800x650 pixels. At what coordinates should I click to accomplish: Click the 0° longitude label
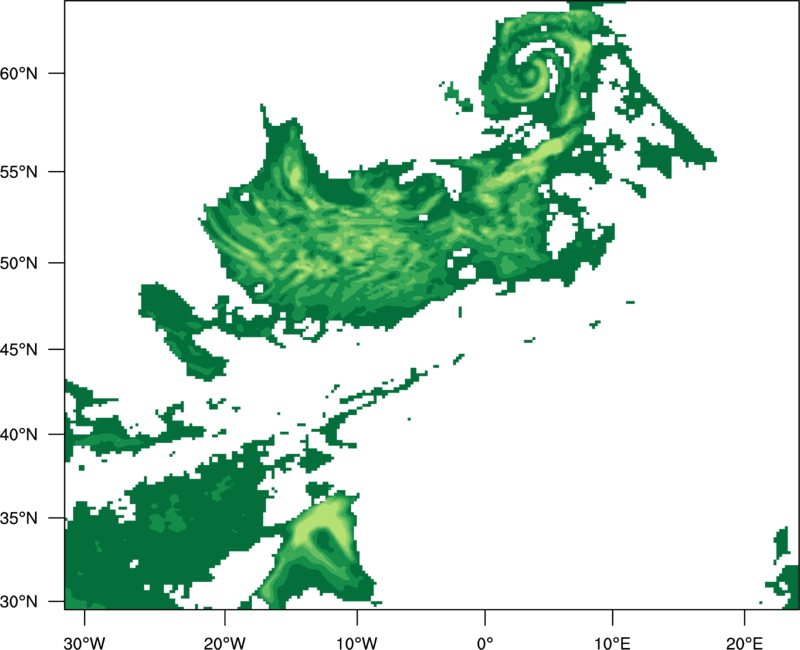tap(485, 643)
